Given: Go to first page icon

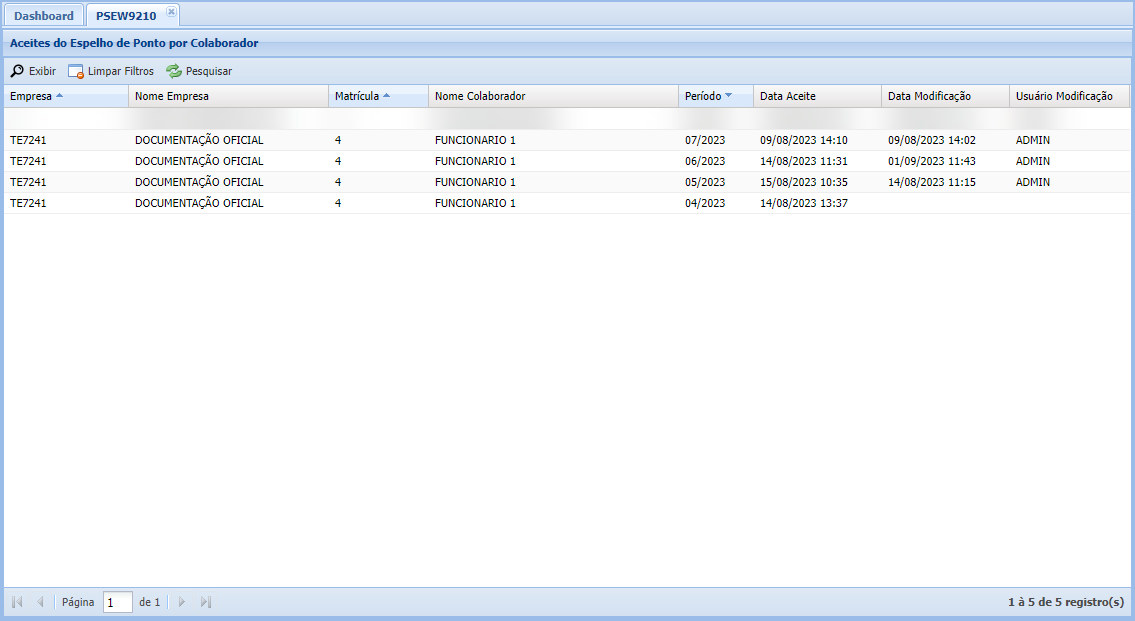Looking at the screenshot, I should click(17, 602).
